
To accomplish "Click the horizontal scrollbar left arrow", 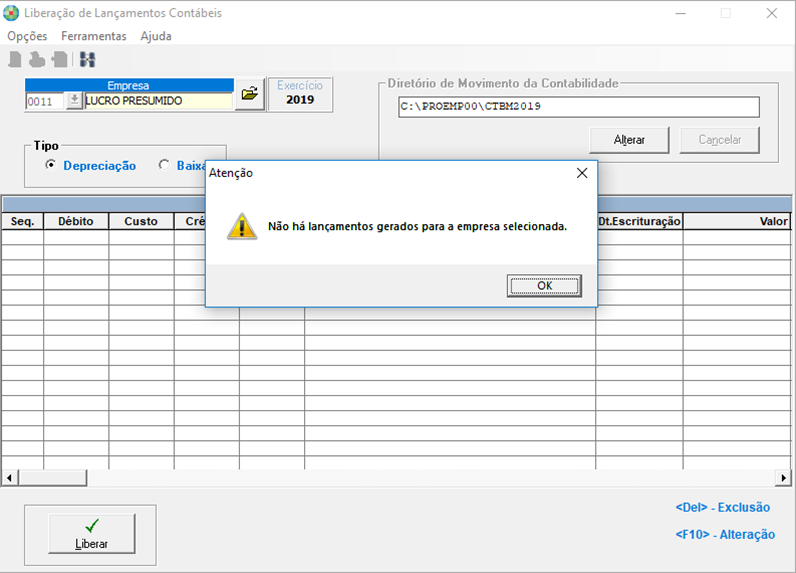I will pyautogui.click(x=9, y=478).
